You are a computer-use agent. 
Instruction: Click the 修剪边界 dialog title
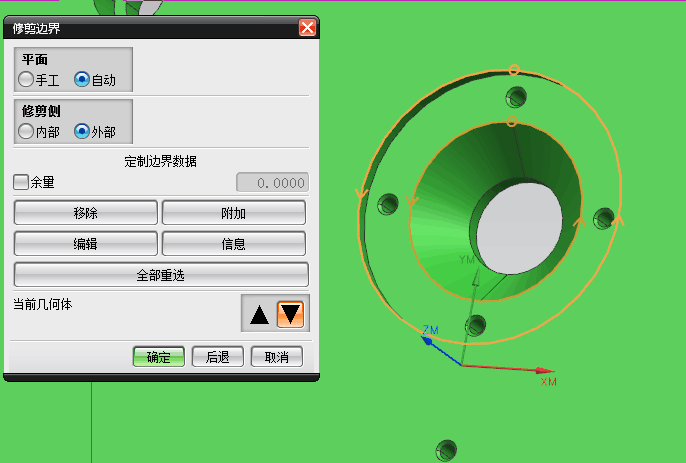[36, 28]
